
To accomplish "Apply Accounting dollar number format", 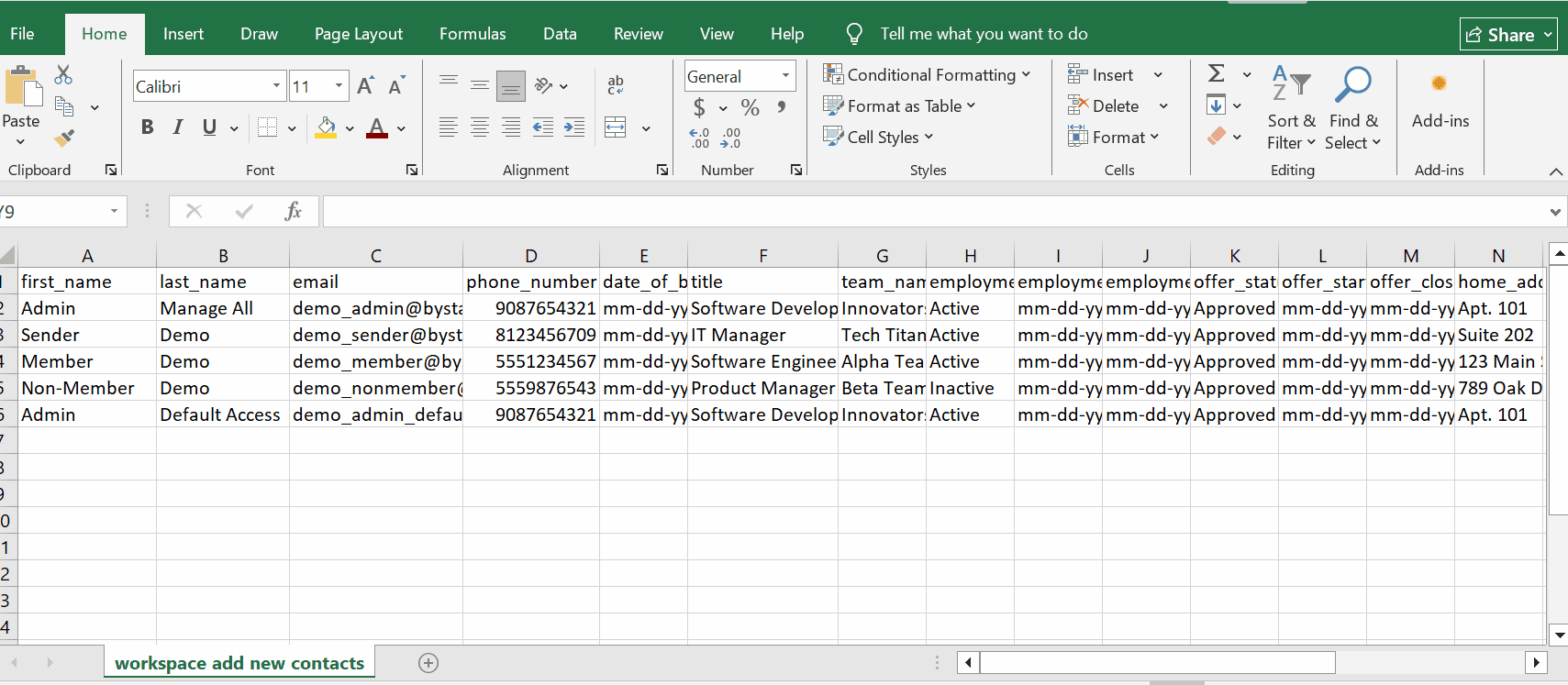I will tap(699, 107).
